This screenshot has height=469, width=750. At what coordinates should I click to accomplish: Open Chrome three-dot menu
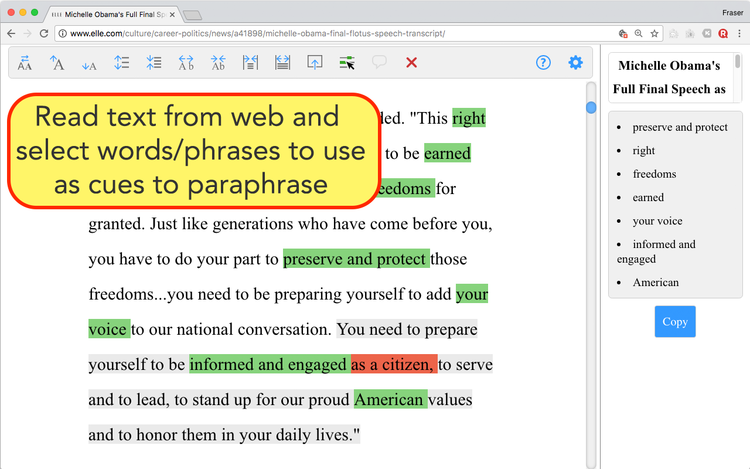[739, 33]
